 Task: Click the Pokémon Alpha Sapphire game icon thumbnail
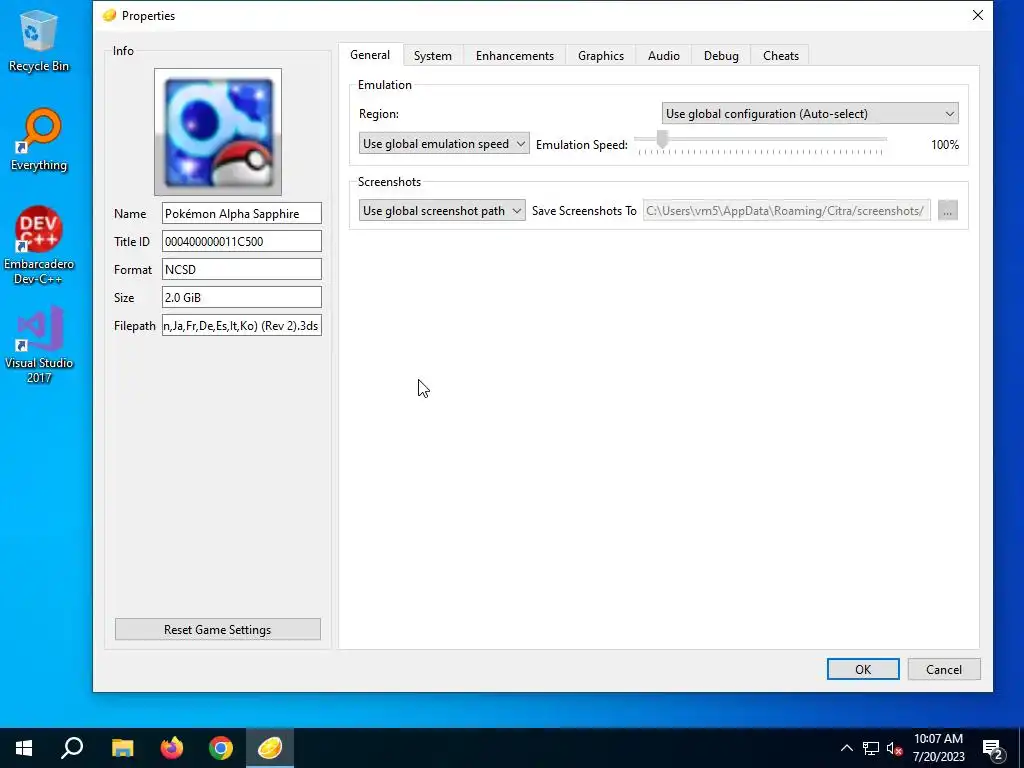[218, 132]
